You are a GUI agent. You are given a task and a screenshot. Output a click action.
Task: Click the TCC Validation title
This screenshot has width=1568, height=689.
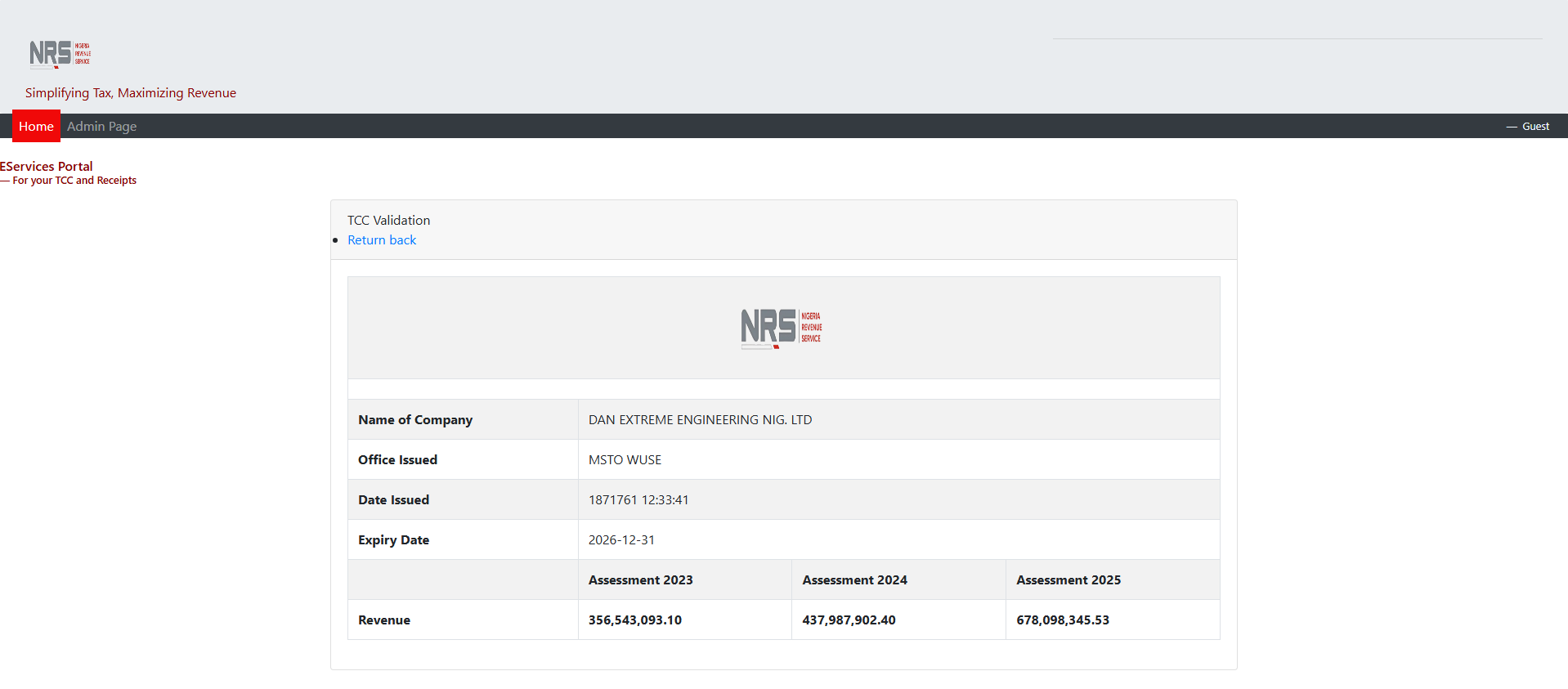(x=388, y=220)
